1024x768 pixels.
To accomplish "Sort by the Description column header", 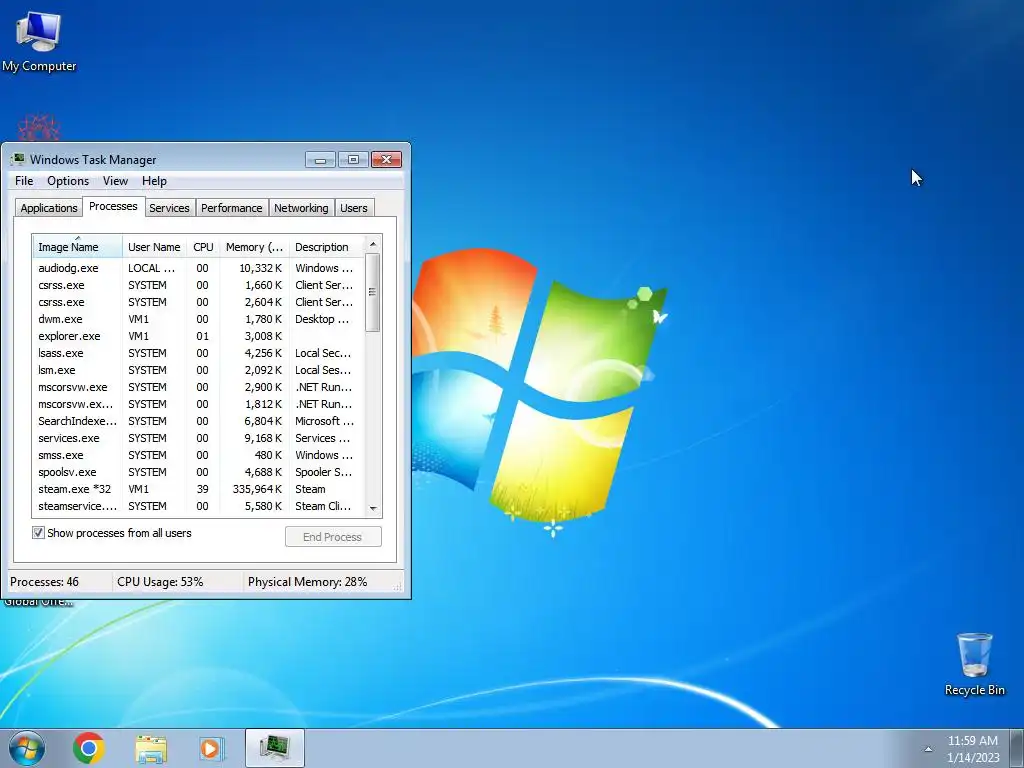I will tap(326, 247).
